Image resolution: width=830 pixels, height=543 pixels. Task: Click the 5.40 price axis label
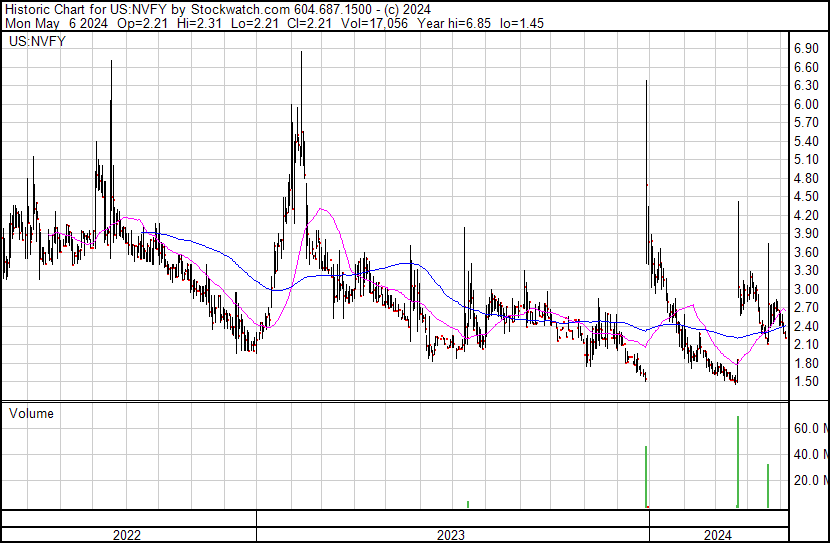click(x=806, y=141)
